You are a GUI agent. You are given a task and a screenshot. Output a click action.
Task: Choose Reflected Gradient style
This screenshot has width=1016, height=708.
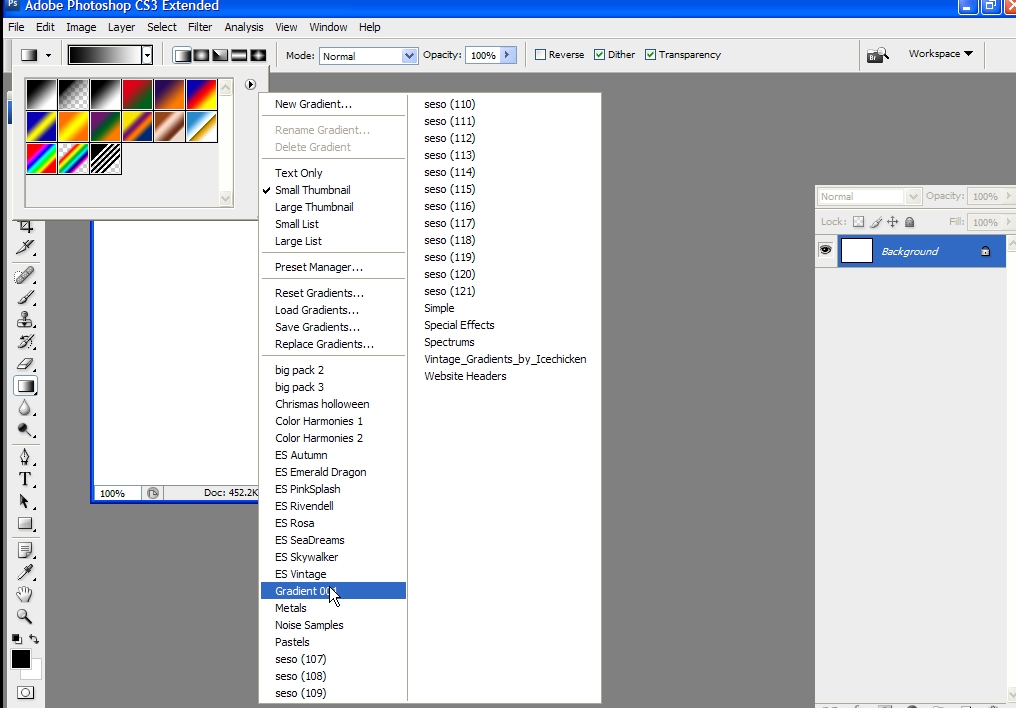coord(239,55)
